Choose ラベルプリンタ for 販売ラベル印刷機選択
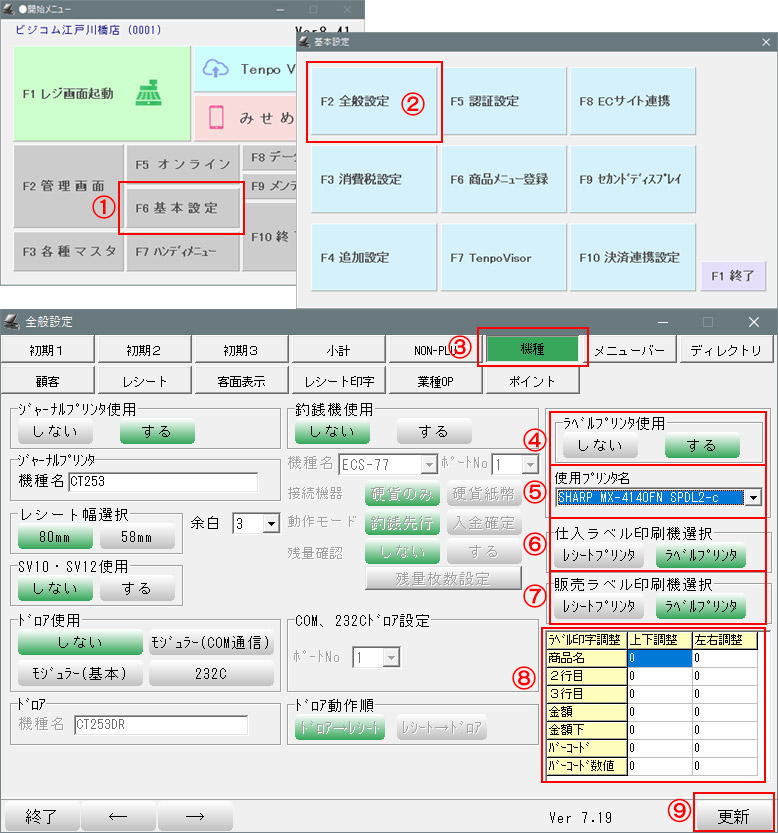This screenshot has height=833, width=778. pos(700,606)
